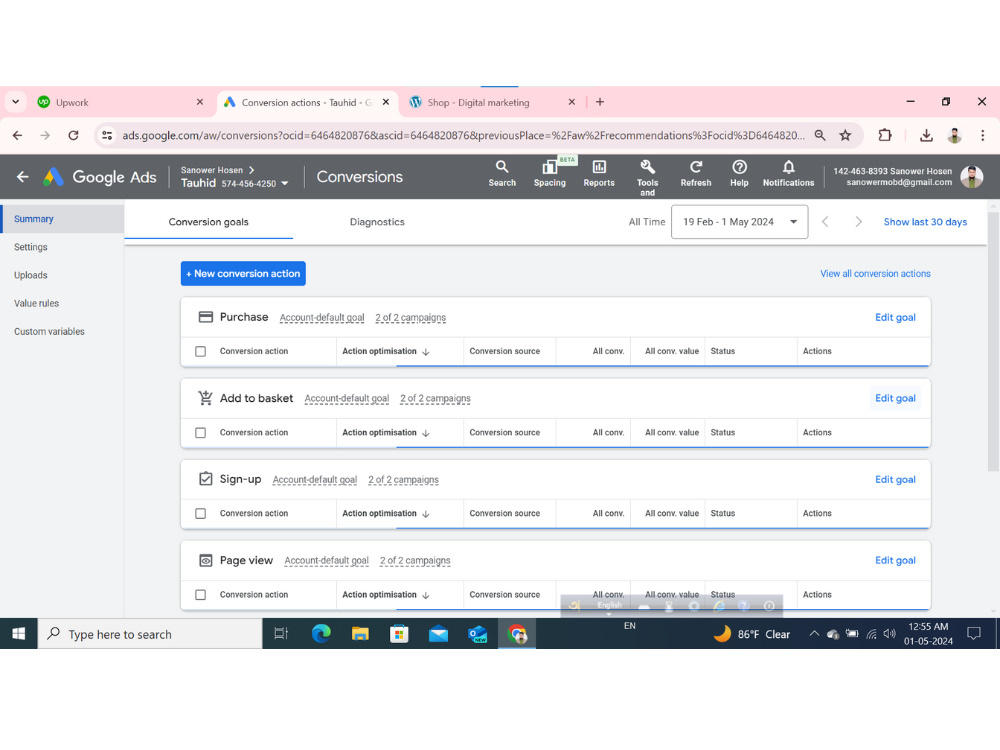Open Custom variables in sidebar
Viewport: 1000px width, 750px height.
pos(49,332)
